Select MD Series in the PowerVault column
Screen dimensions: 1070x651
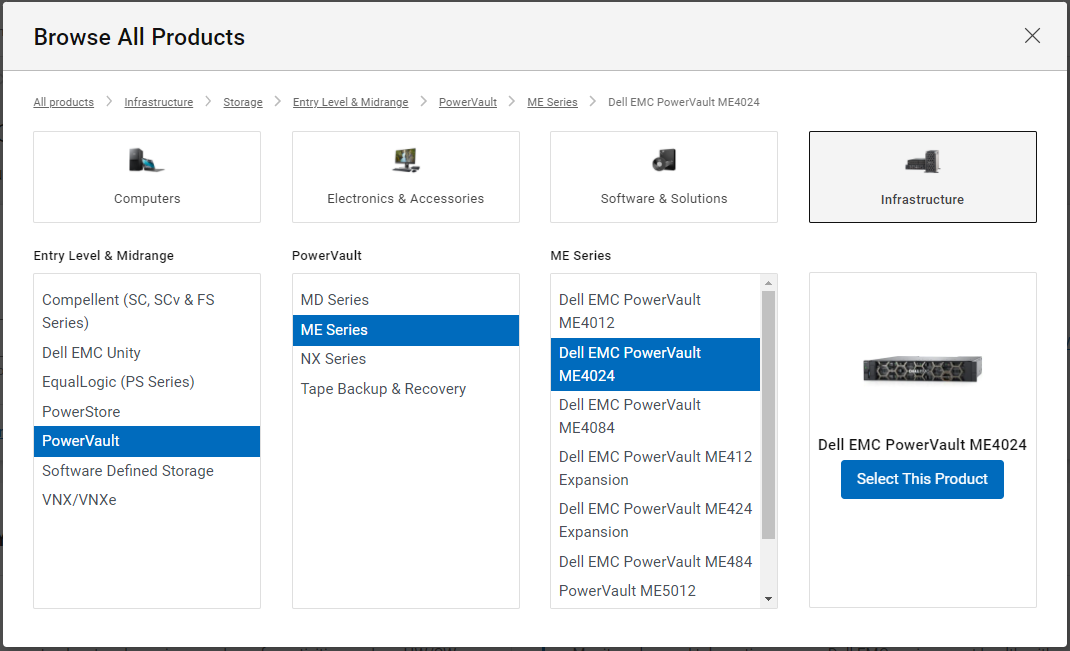[334, 299]
